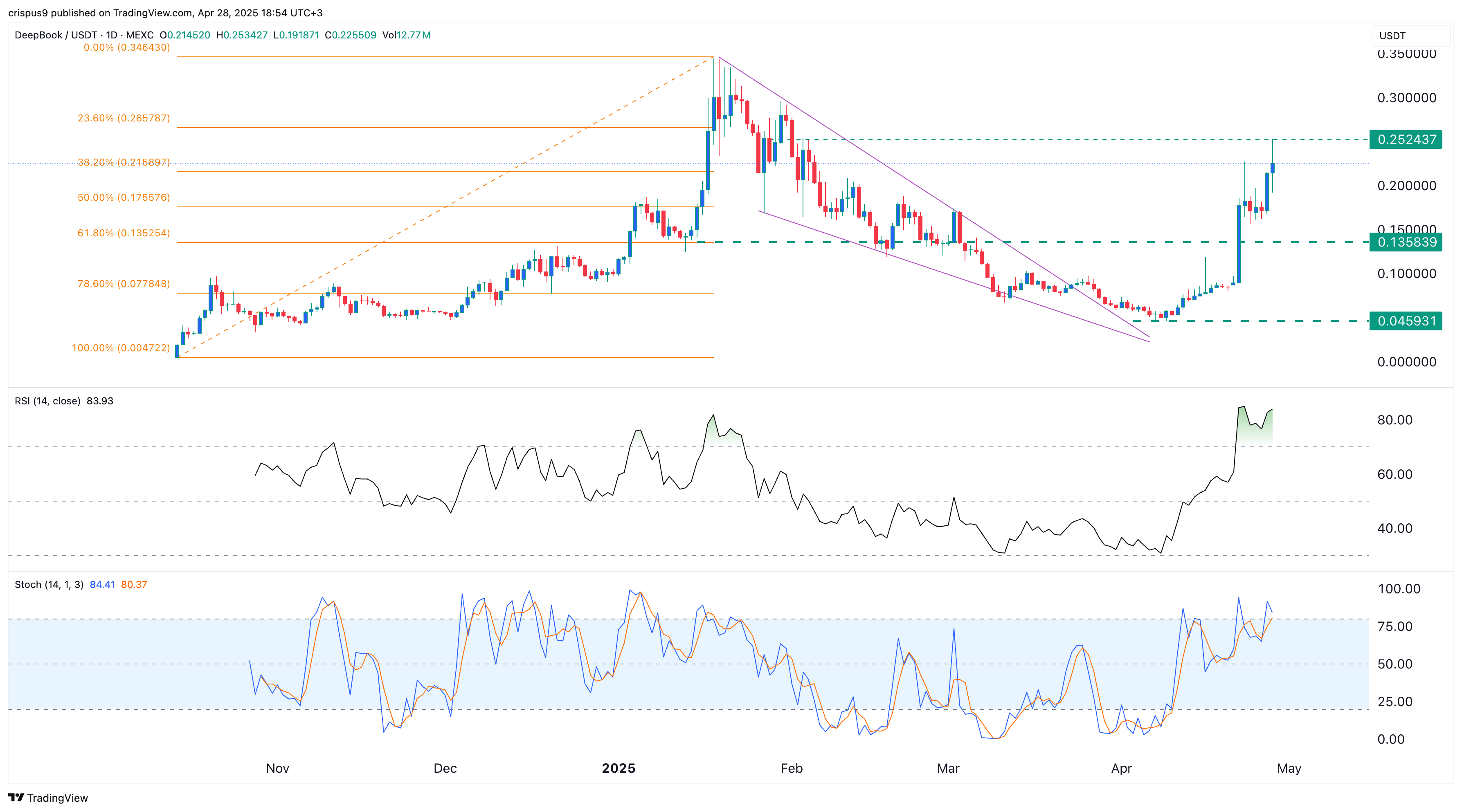Click the 100.00% (0.004722) Fibonacci label
The image size is (1462, 812).
pos(121,348)
